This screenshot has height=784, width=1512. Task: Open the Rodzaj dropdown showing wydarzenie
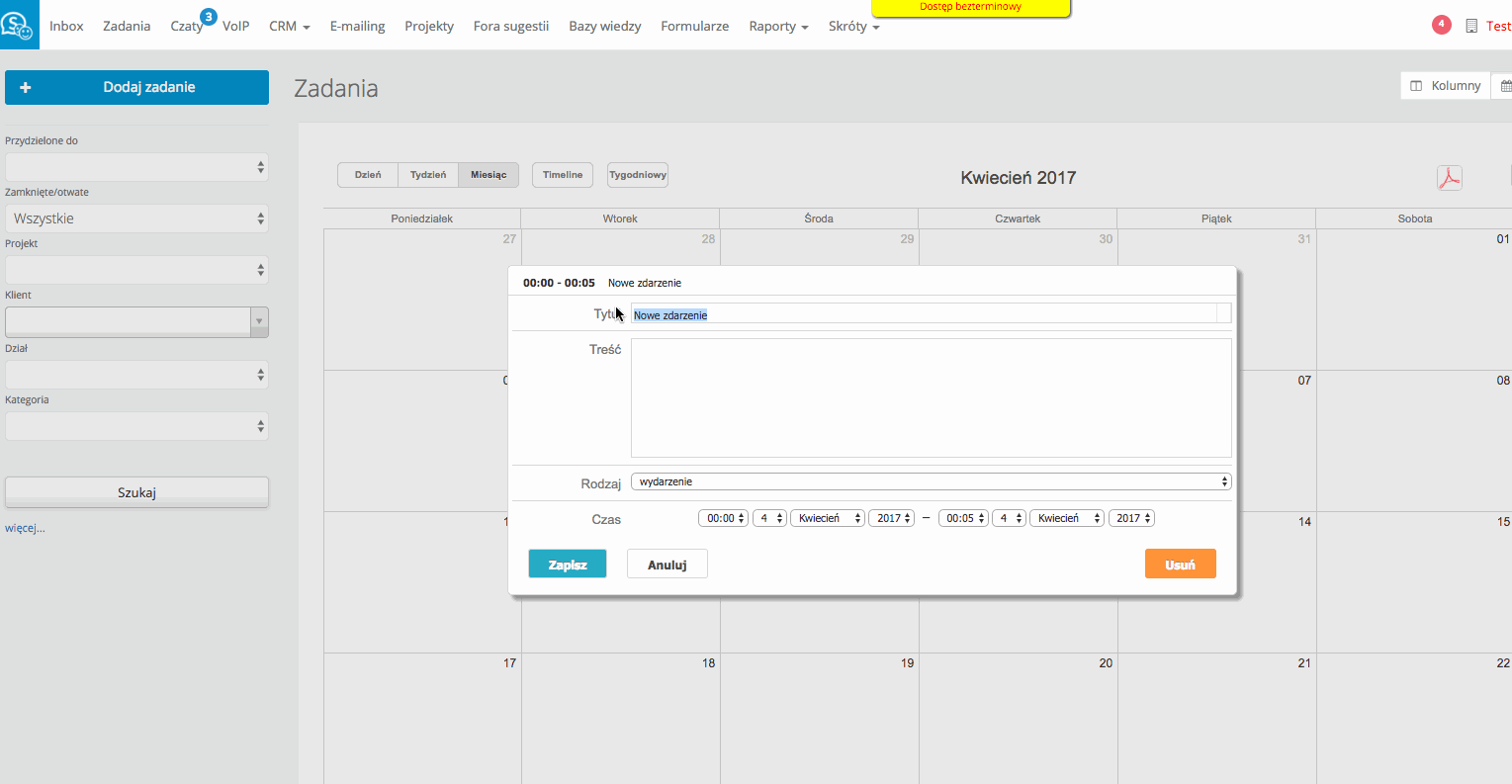click(x=930, y=481)
